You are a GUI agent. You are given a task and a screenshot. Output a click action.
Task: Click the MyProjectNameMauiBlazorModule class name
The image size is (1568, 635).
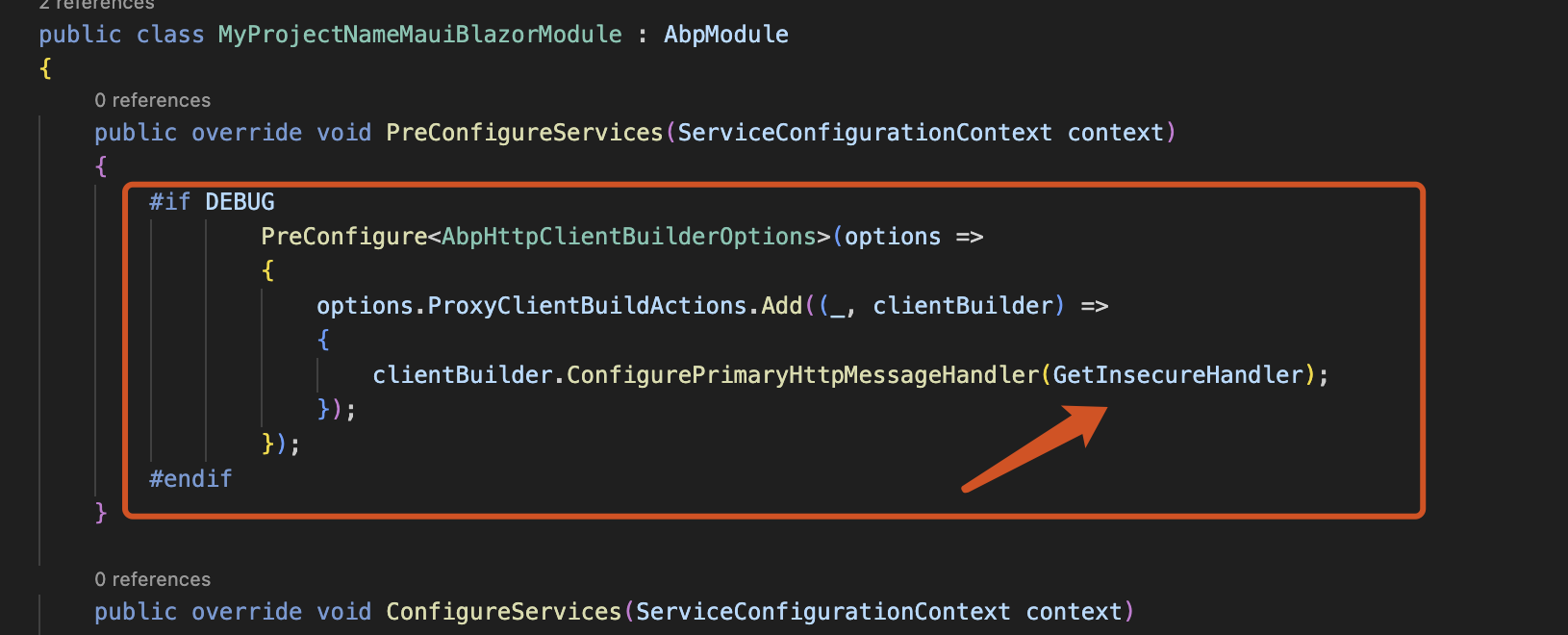(x=419, y=35)
